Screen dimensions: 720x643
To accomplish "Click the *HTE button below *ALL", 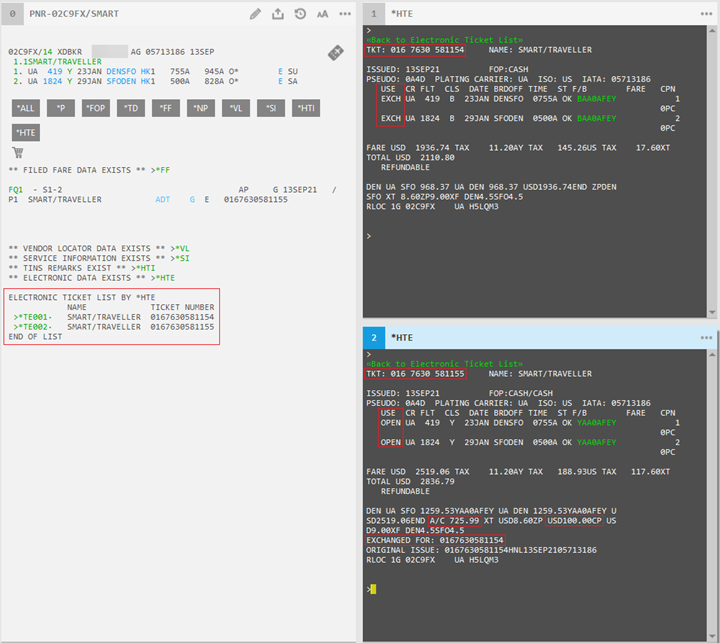I will coord(27,133).
